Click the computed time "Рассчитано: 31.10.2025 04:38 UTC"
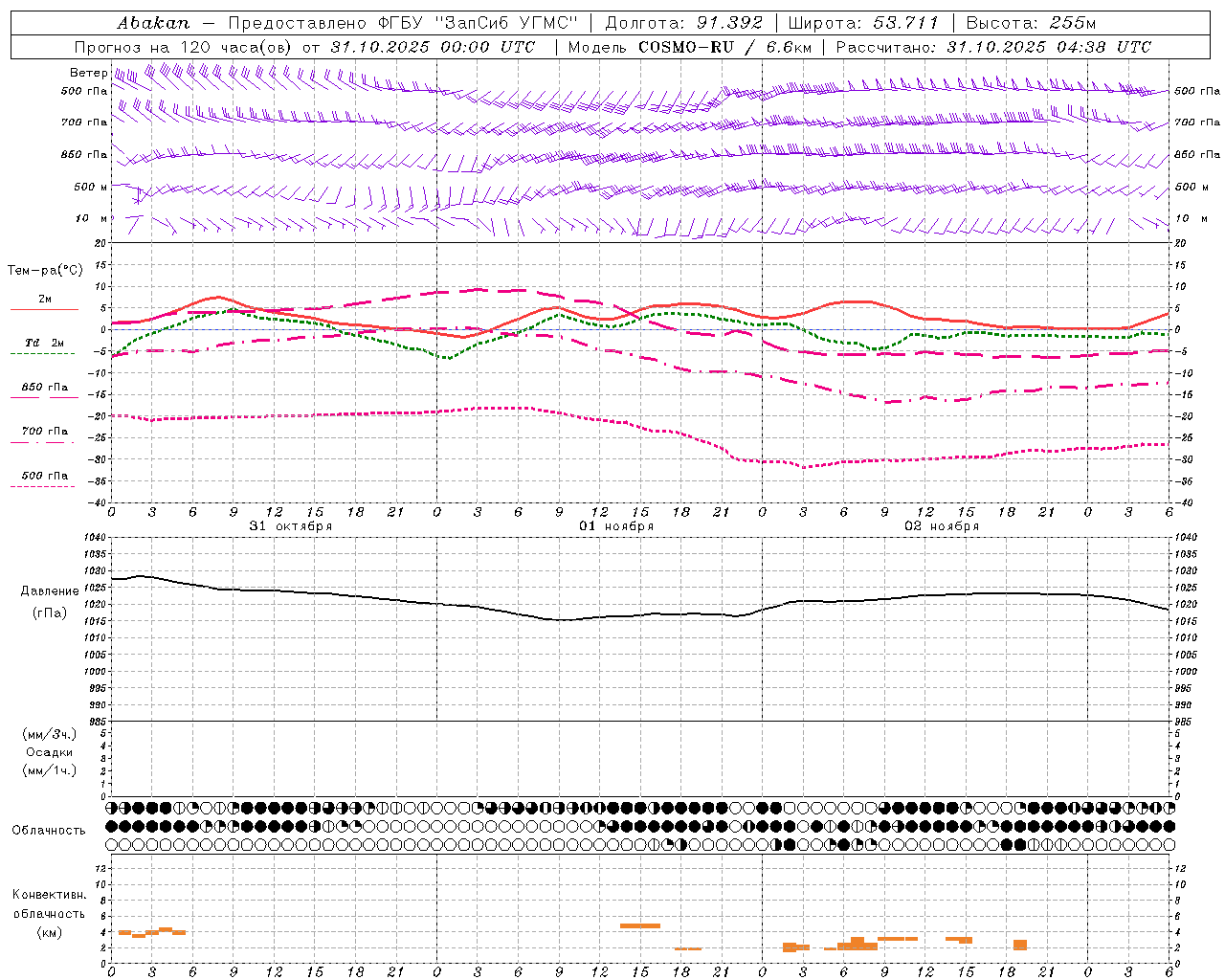1225x980 pixels. (993, 47)
